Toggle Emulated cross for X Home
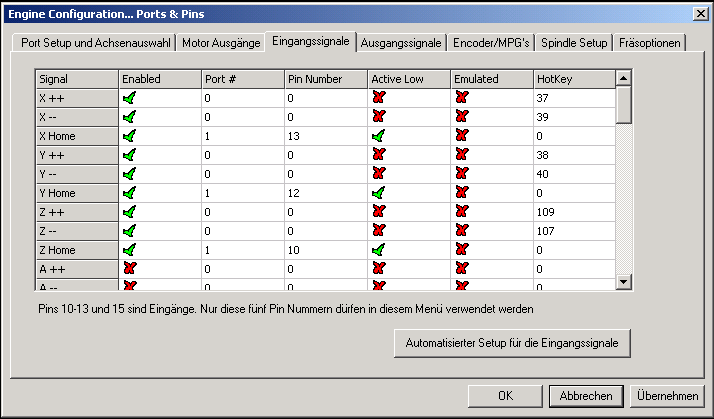This screenshot has width=714, height=419. [462, 135]
